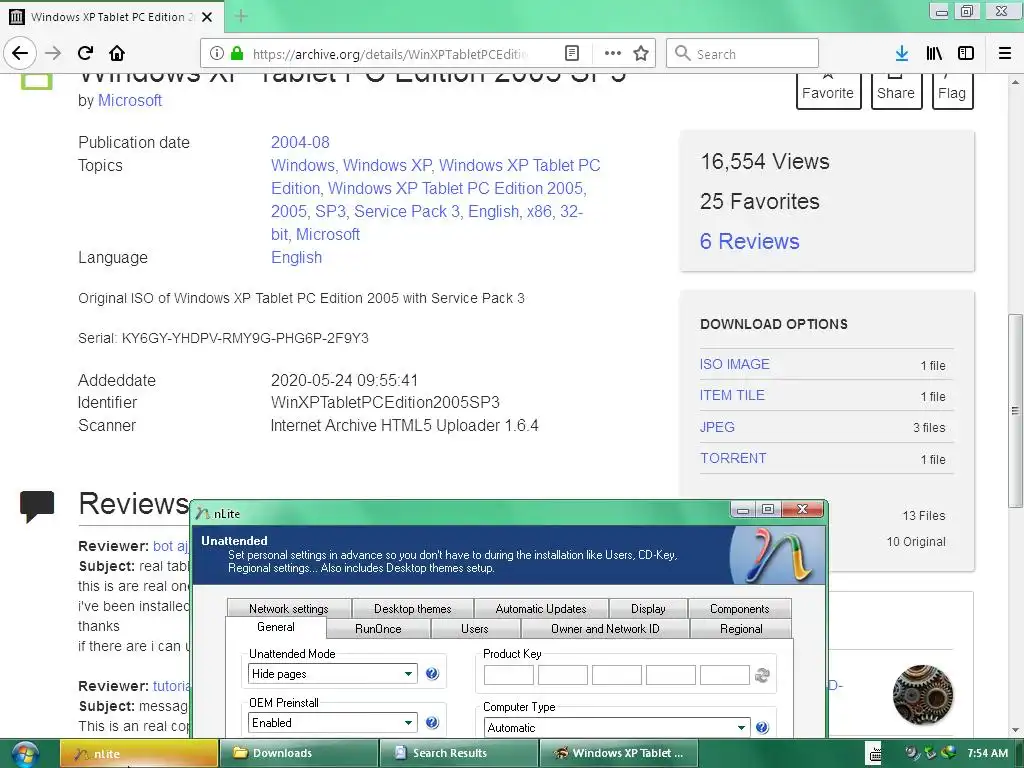Open the English language link

296,257
